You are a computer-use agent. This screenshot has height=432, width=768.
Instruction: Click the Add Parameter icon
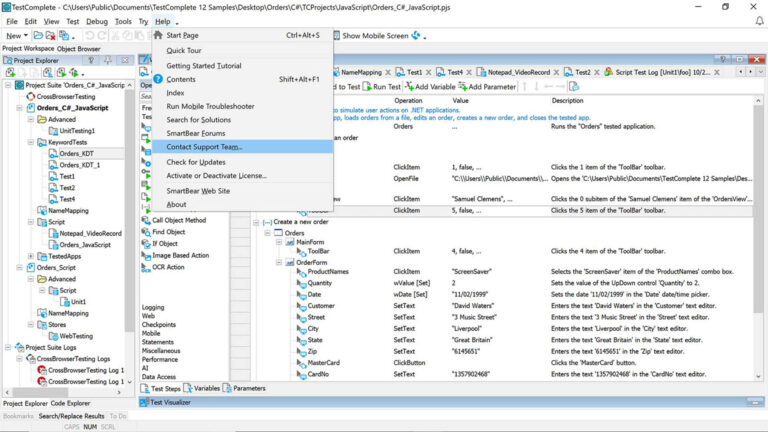462,86
